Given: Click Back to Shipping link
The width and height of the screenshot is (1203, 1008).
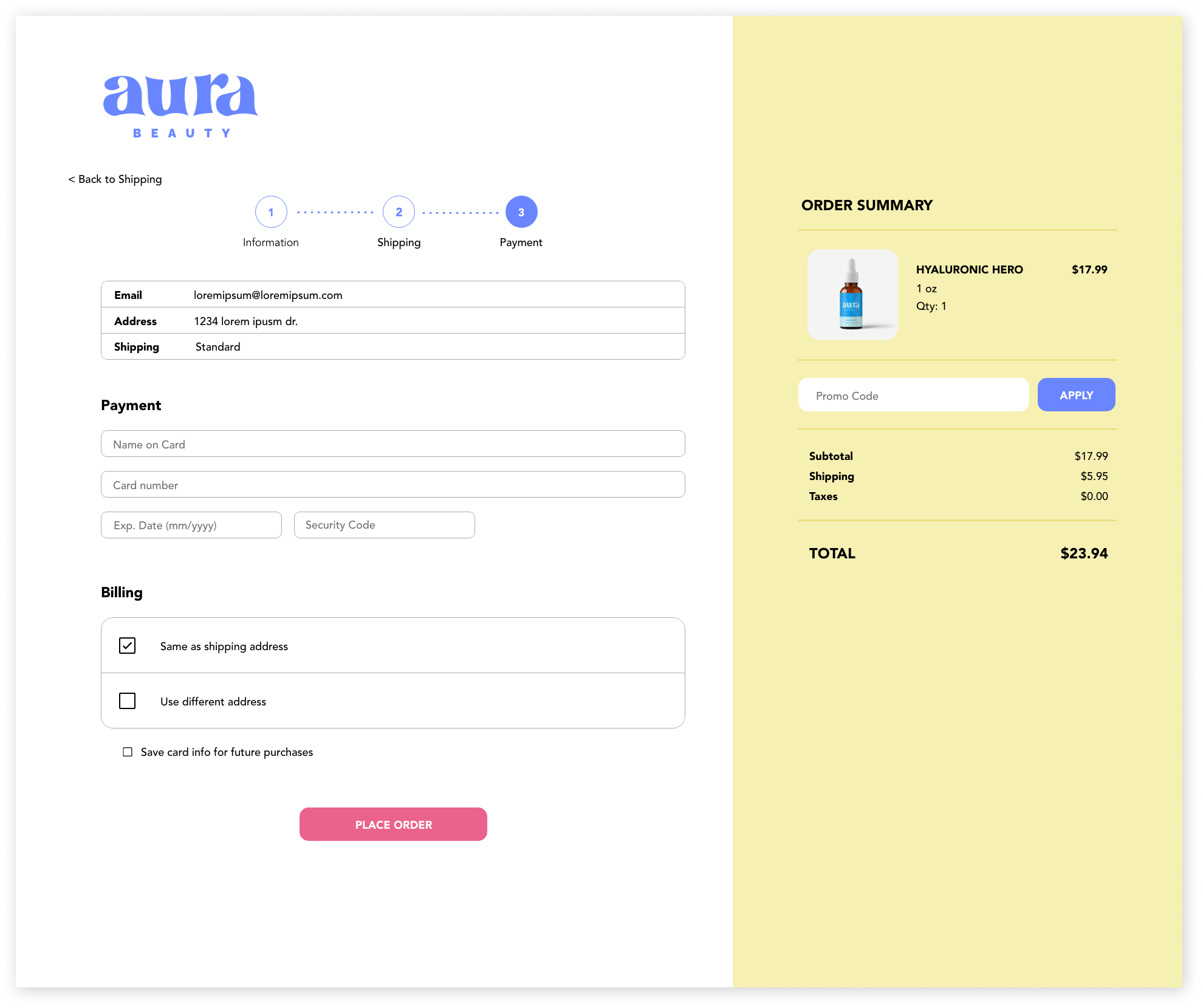Looking at the screenshot, I should pyautogui.click(x=115, y=179).
